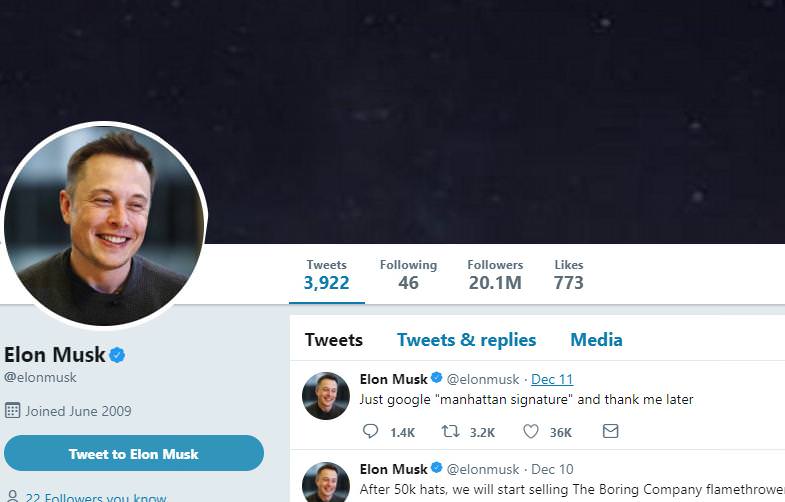Open the Dec 11 tweet date link
The image size is (785, 502).
552,379
